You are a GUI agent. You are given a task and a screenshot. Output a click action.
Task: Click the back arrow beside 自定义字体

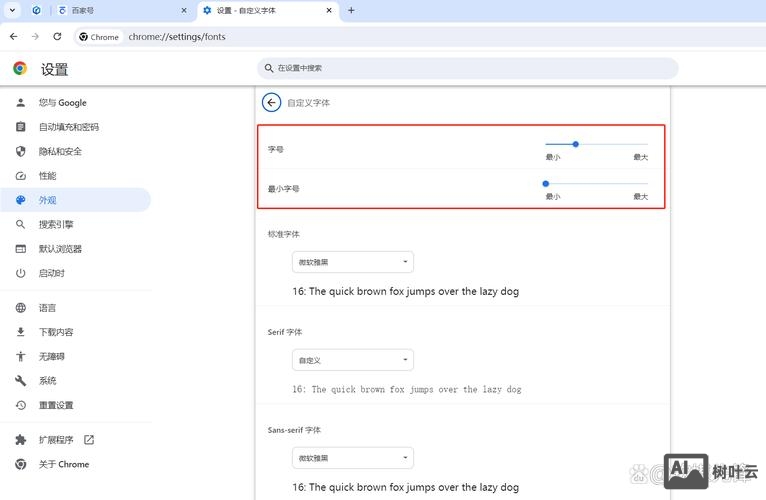pyautogui.click(x=271, y=102)
